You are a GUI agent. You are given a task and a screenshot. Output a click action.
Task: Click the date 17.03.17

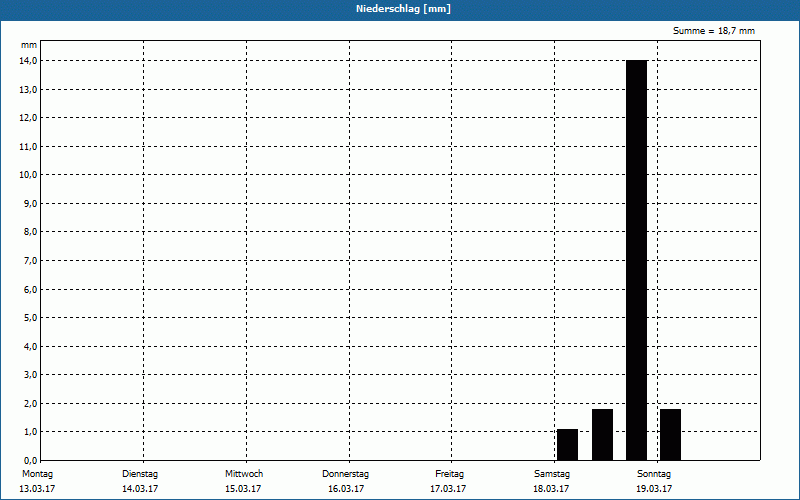pyautogui.click(x=448, y=489)
